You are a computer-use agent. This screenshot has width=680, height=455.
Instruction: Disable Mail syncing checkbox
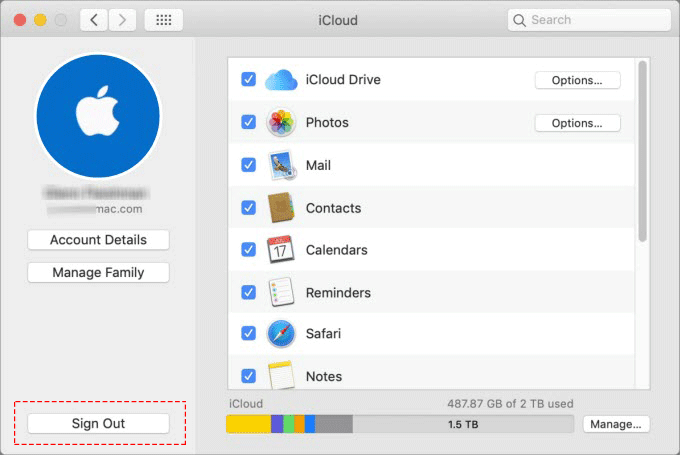[248, 165]
